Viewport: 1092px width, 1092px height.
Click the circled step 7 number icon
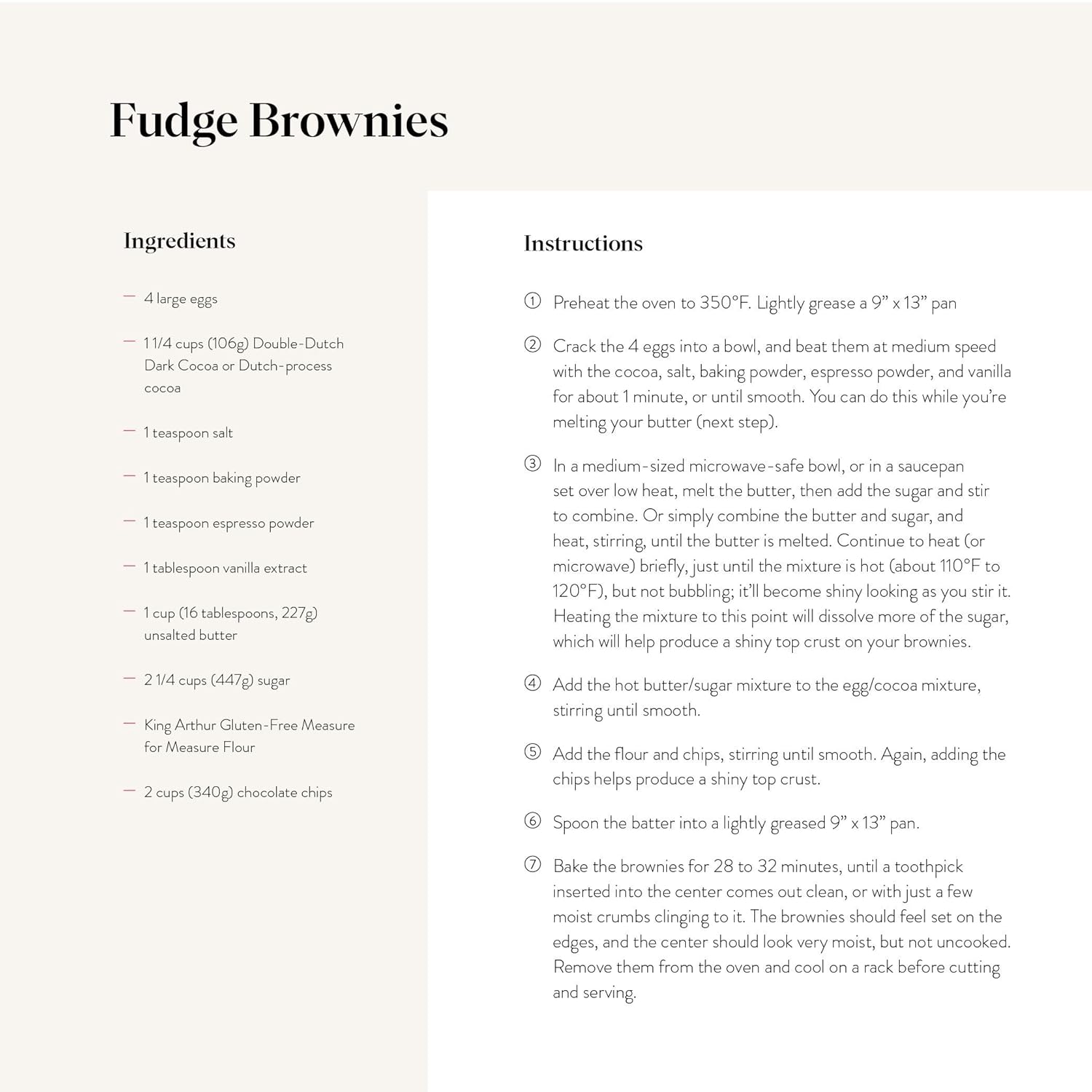pos(533,865)
